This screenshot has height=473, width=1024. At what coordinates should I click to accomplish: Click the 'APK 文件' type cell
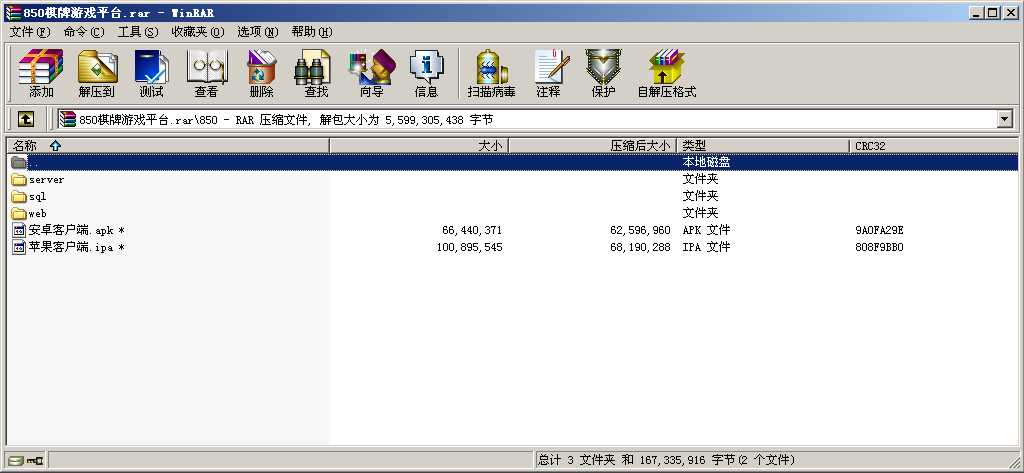tap(706, 230)
